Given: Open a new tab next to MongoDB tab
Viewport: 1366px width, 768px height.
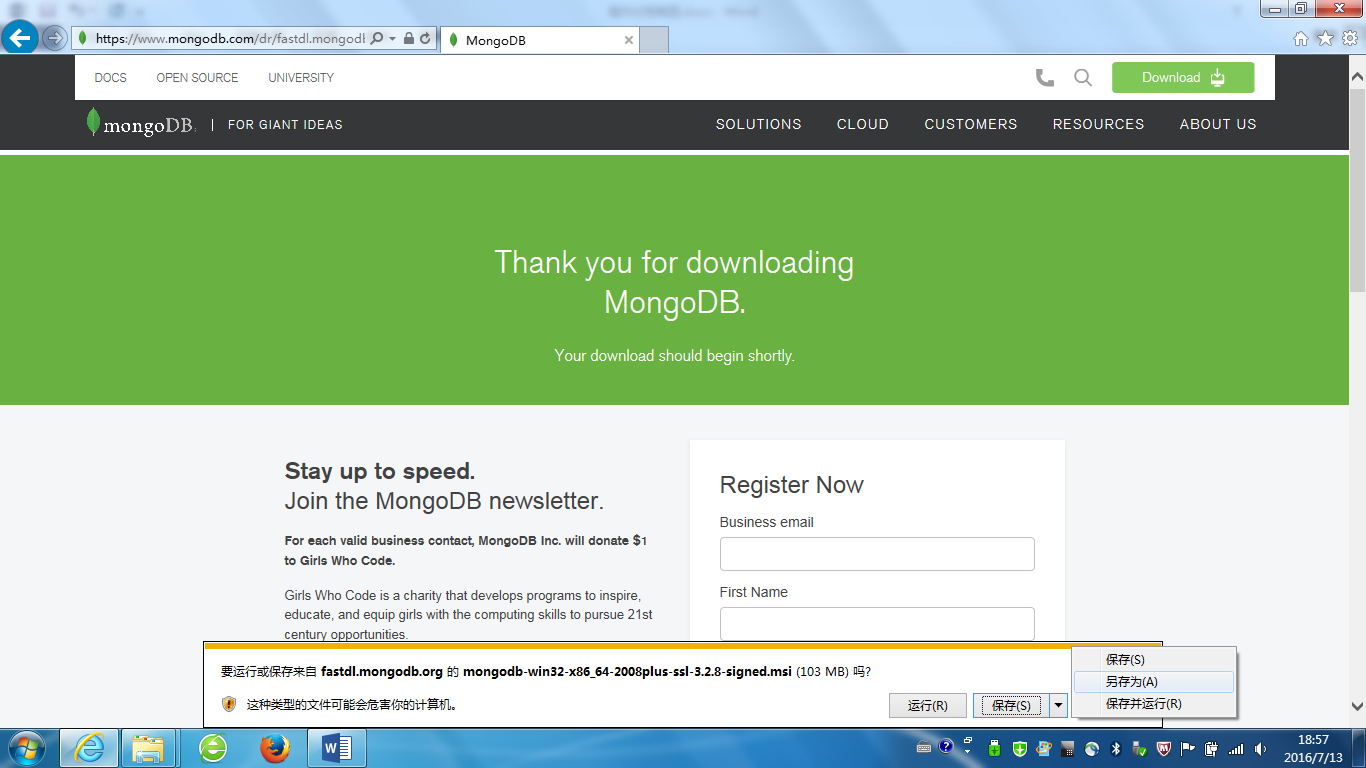Looking at the screenshot, I should pyautogui.click(x=653, y=40).
